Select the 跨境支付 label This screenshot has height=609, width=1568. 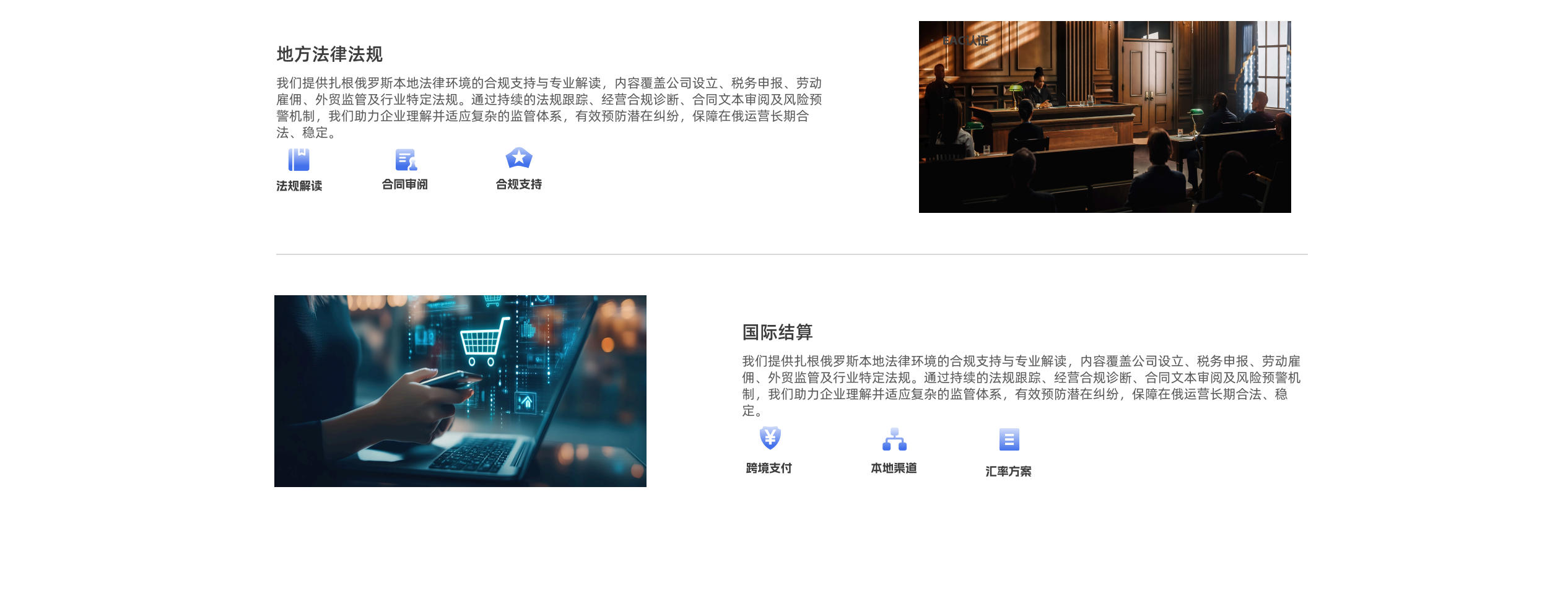769,469
